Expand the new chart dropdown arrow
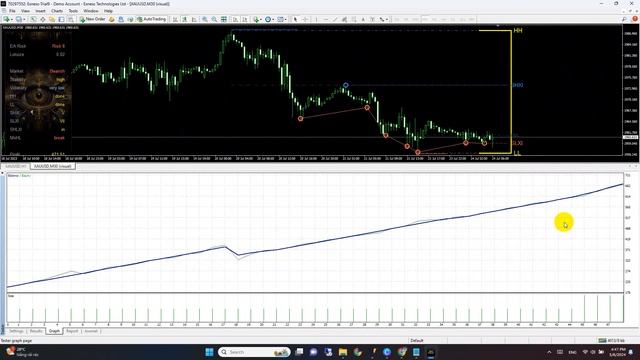 (12, 19)
